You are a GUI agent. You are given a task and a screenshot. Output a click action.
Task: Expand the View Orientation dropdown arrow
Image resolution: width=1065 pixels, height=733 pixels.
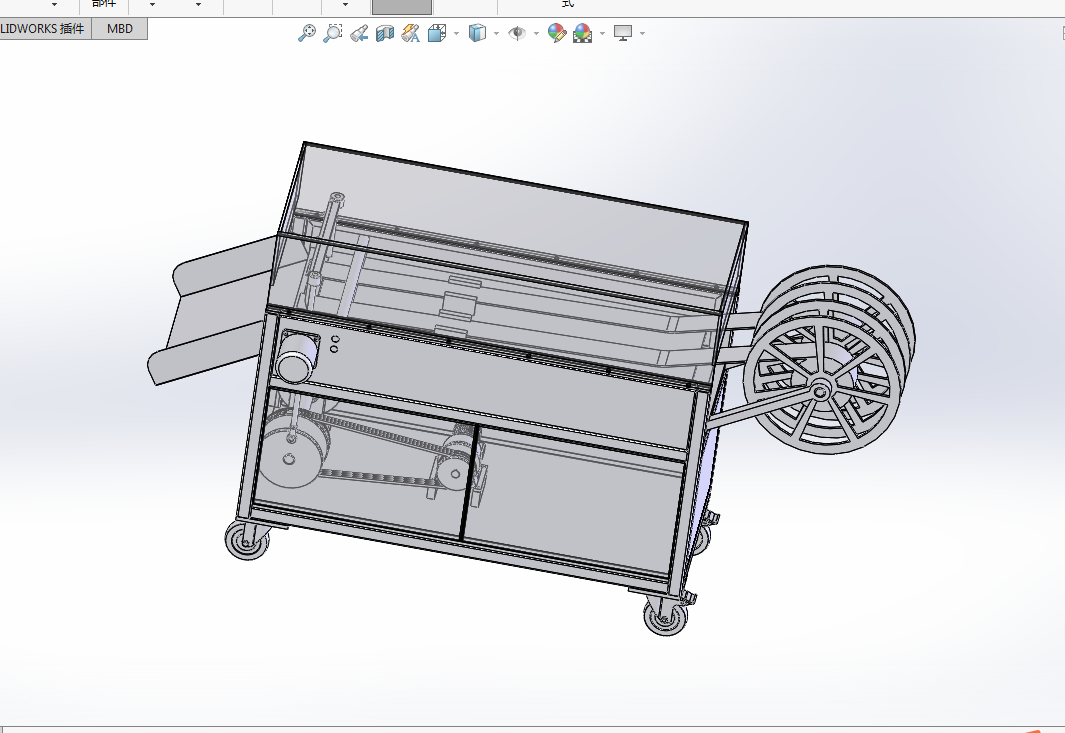(456, 33)
